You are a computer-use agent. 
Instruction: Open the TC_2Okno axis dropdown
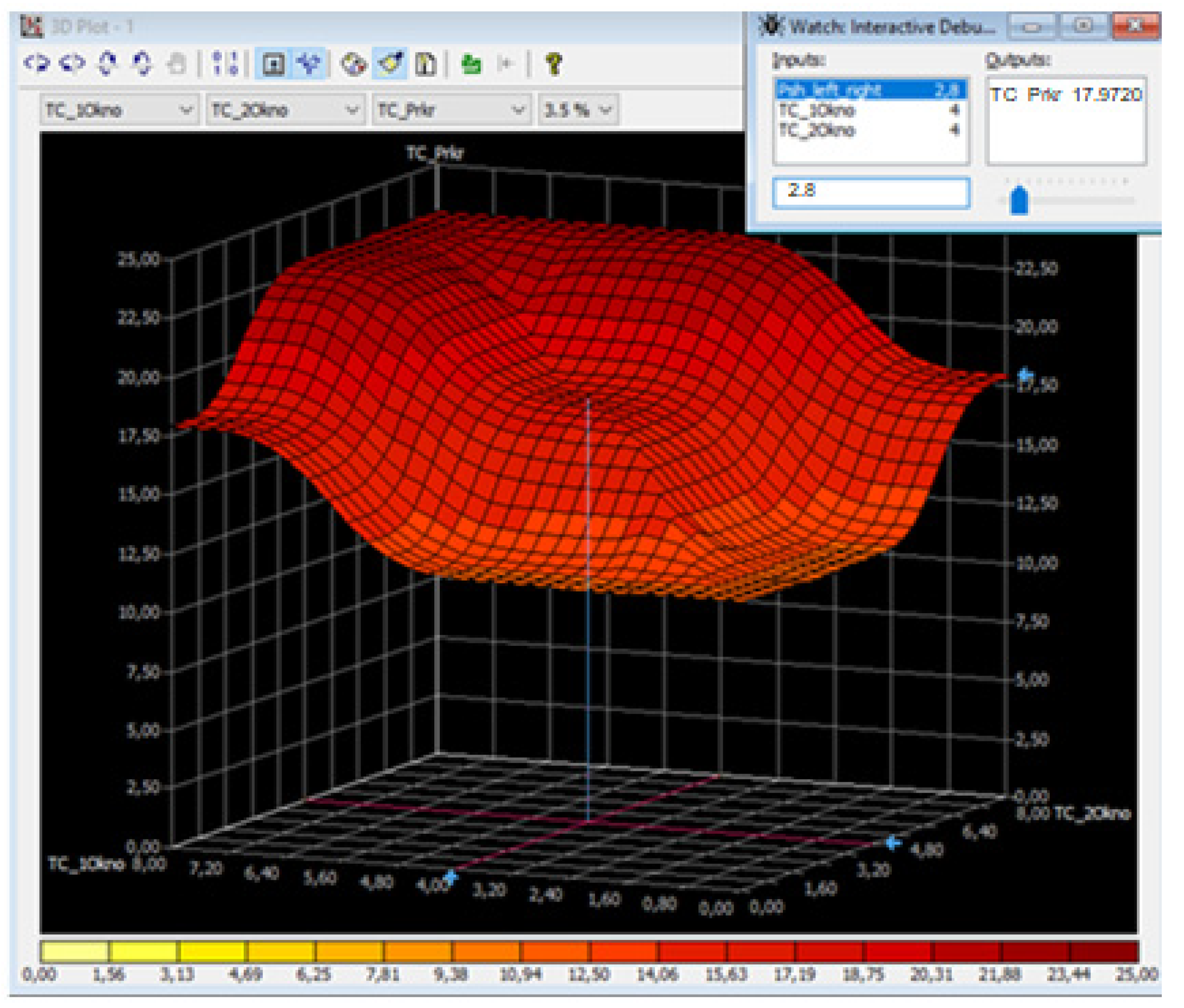click(x=285, y=110)
